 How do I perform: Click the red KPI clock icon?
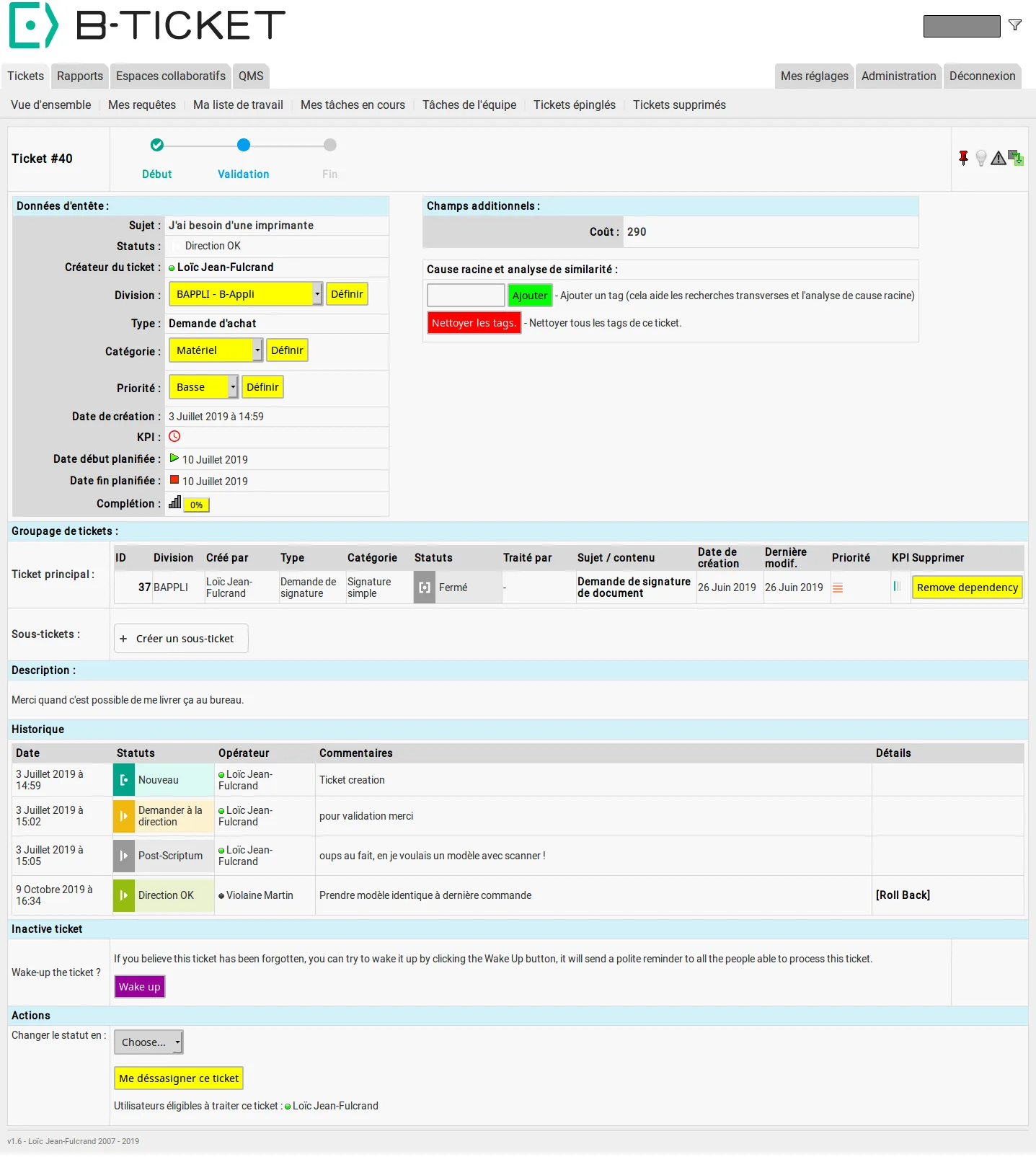click(174, 436)
